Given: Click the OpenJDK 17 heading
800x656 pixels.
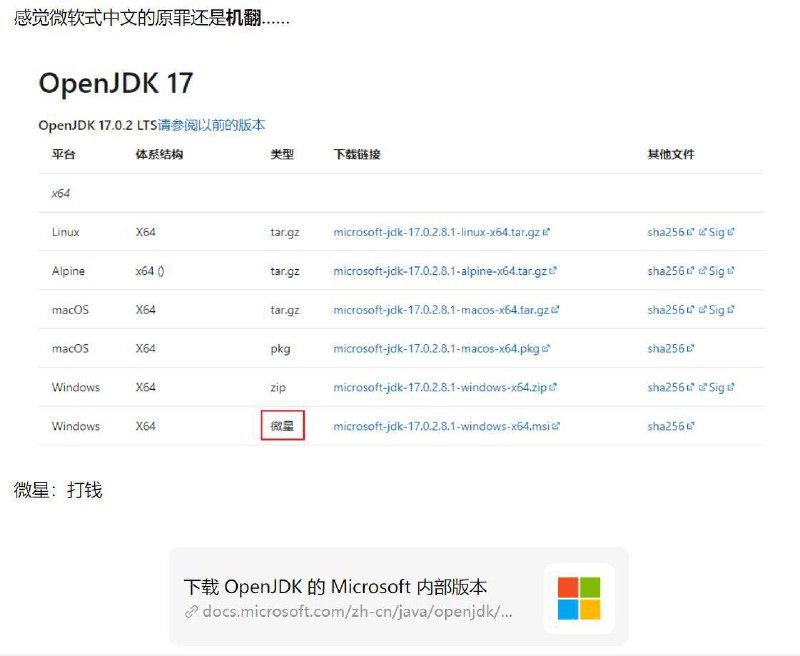Looking at the screenshot, I should click(116, 83).
